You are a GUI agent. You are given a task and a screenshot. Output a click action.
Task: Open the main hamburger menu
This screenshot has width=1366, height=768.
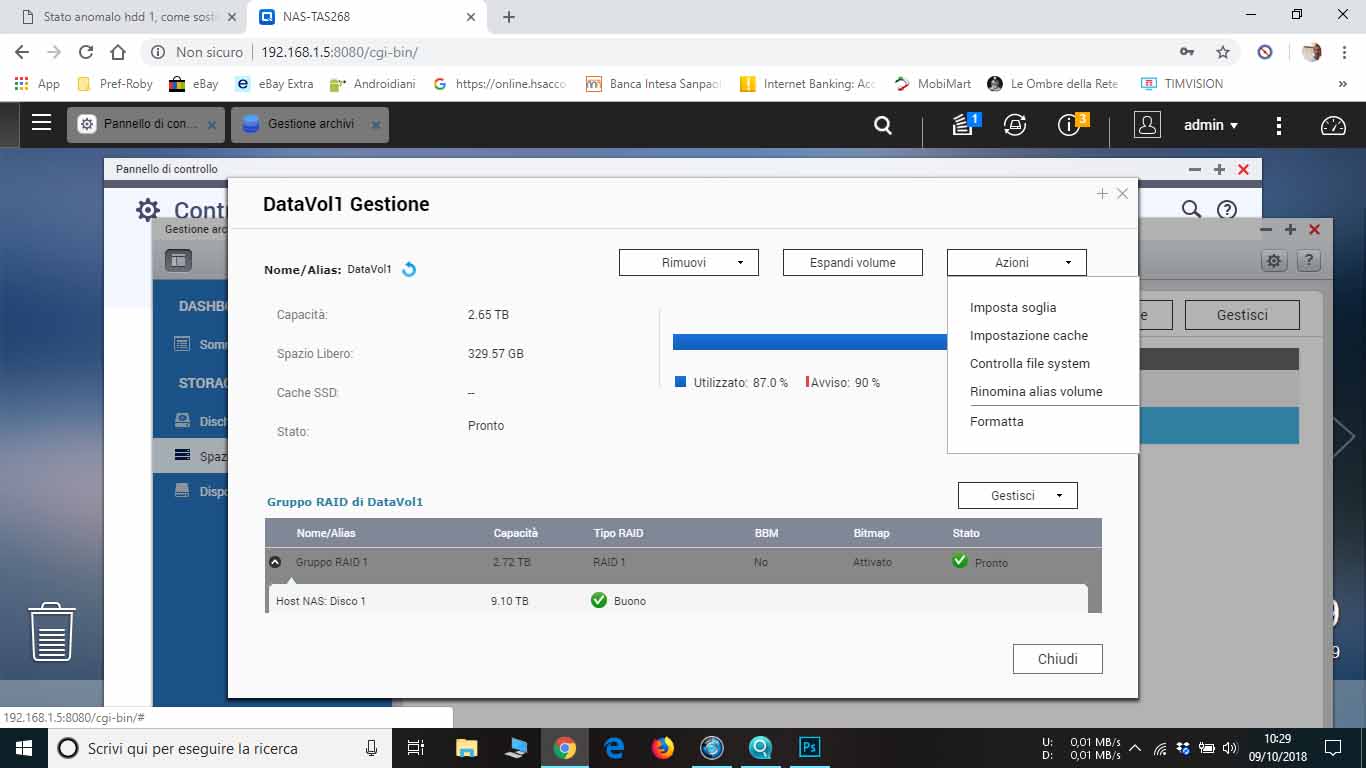(x=41, y=123)
